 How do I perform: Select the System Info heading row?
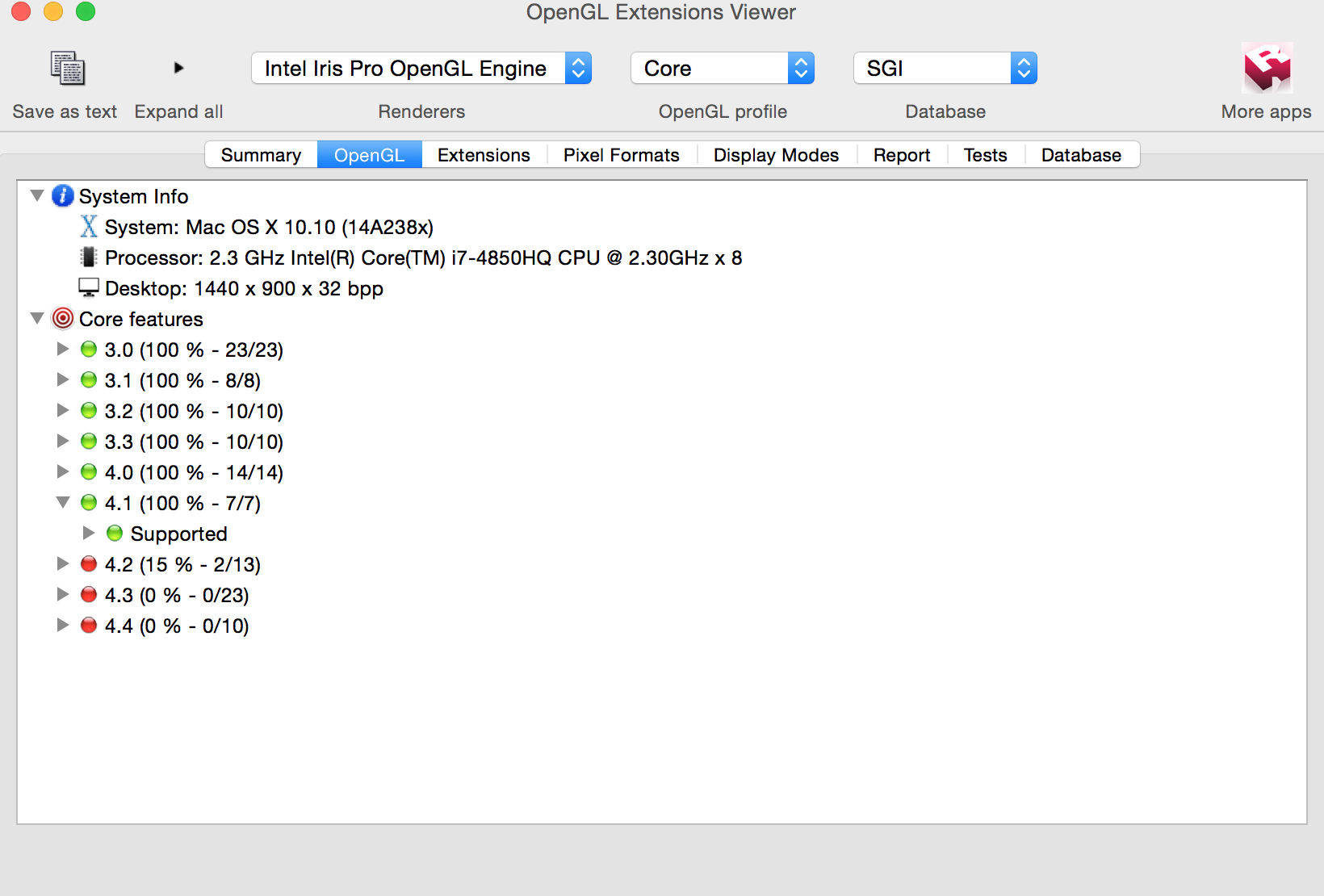134,196
